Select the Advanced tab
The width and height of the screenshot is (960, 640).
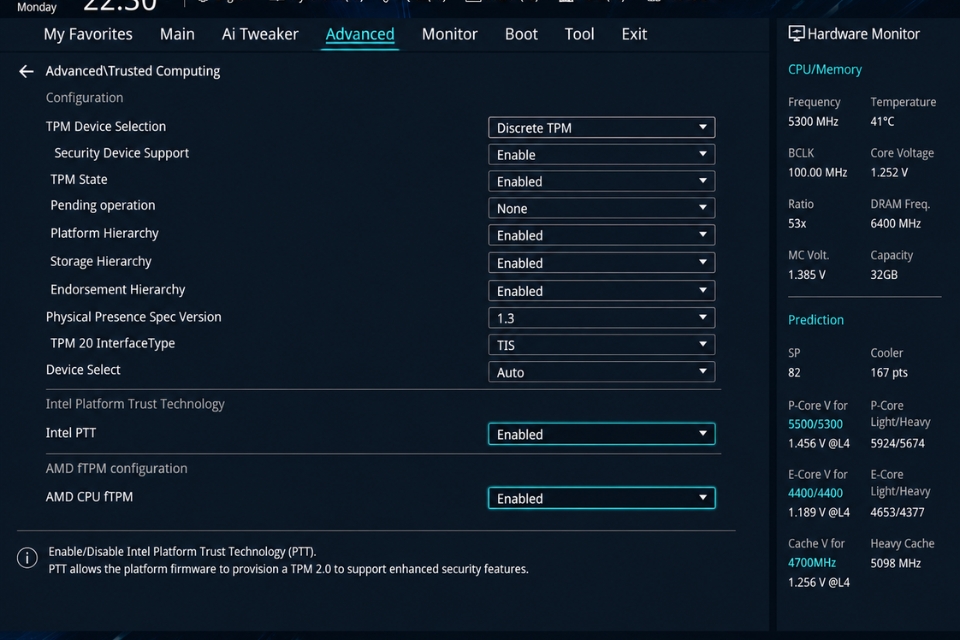[x=360, y=34]
